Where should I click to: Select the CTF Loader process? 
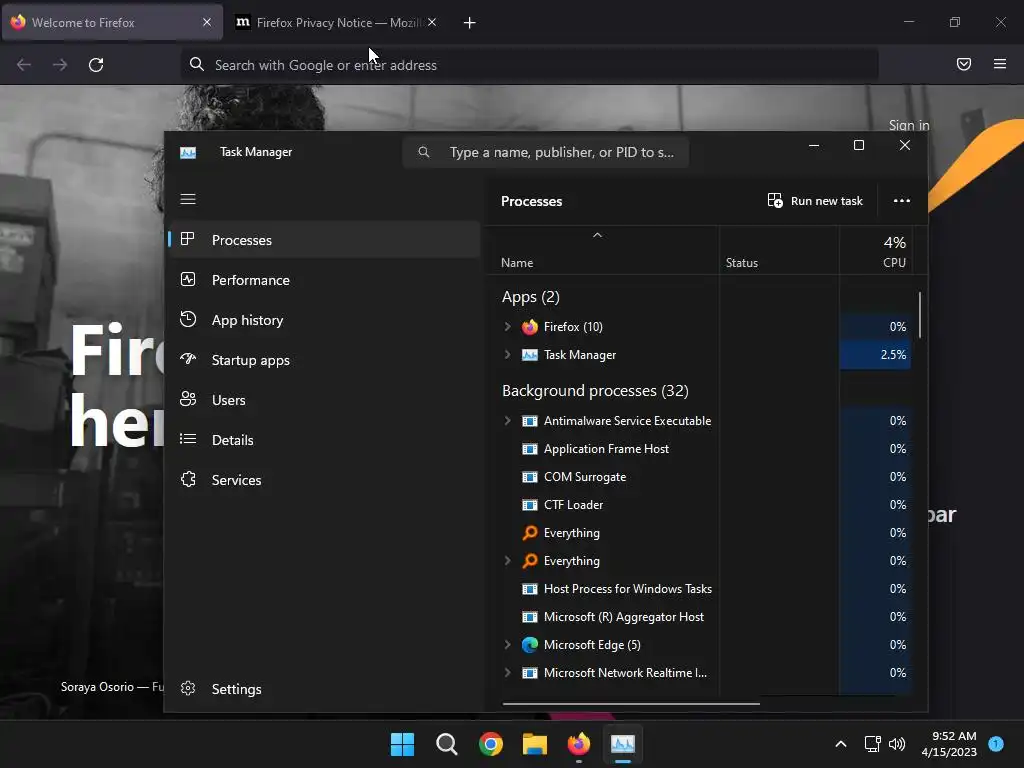coord(699,505)
